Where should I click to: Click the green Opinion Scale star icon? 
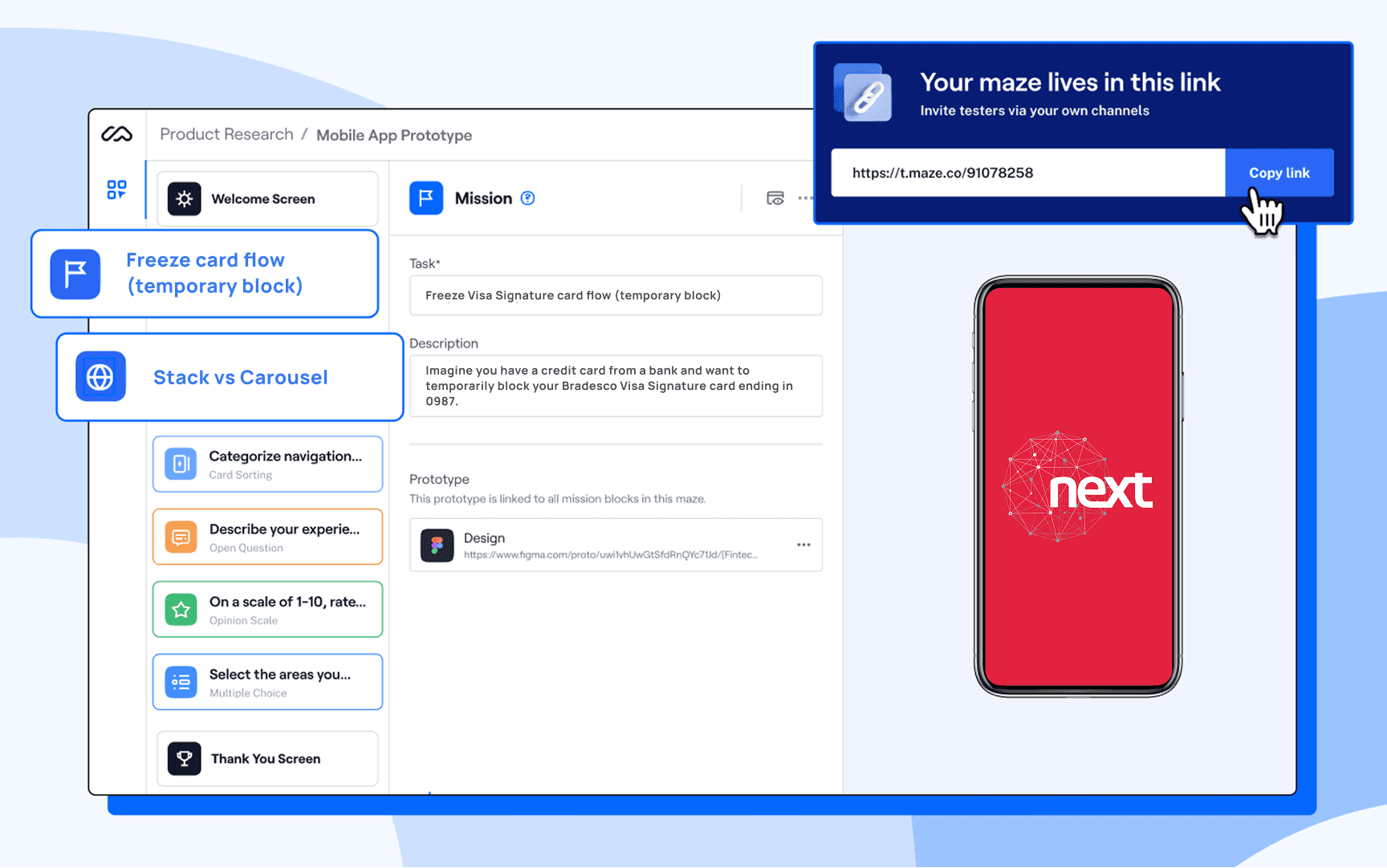coord(181,610)
